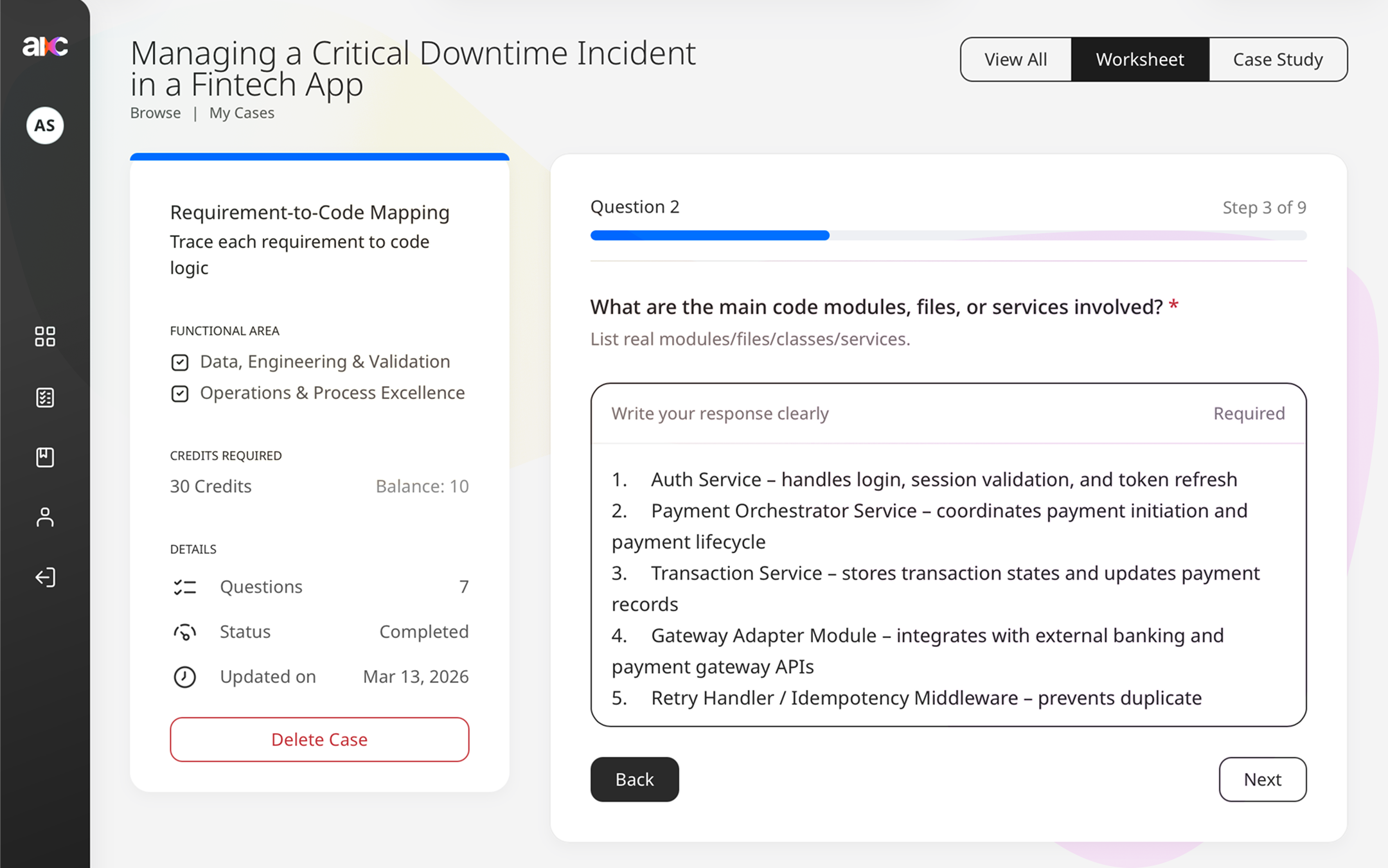This screenshot has height=868, width=1388.
Task: Open the dashboard grid icon
Action: [x=45, y=336]
